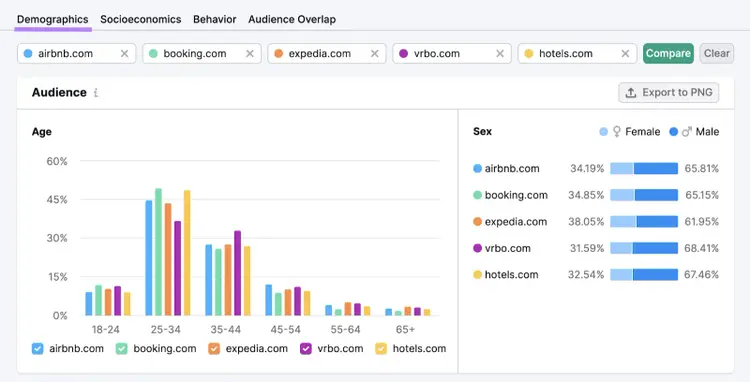This screenshot has width=750, height=382.
Task: Click the 34.19% female value for airbnb.com
Action: point(587,168)
